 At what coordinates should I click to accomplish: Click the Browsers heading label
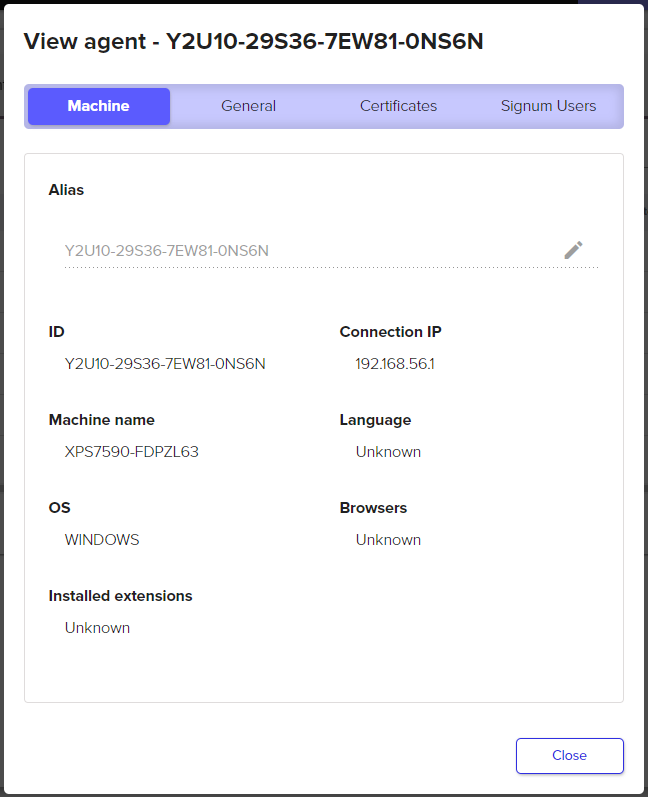pyautogui.click(x=373, y=508)
